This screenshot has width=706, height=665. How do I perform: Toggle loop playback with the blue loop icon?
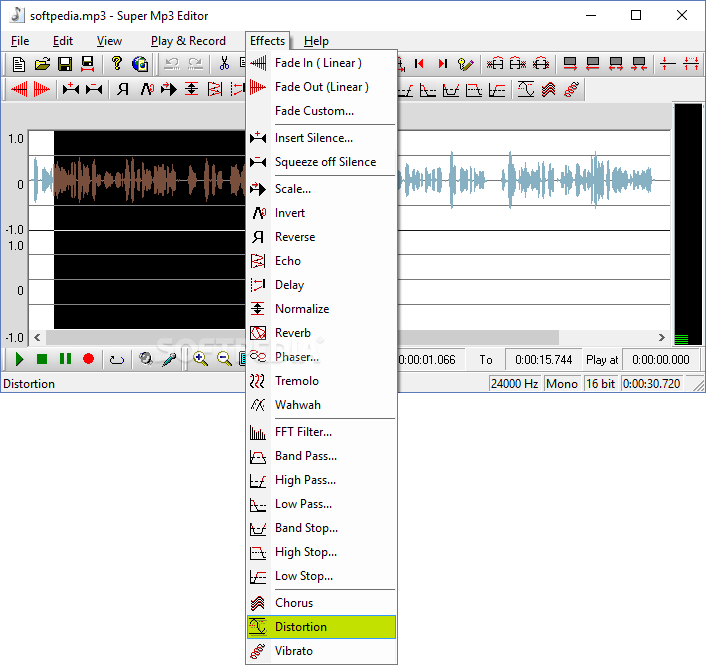tap(117, 359)
